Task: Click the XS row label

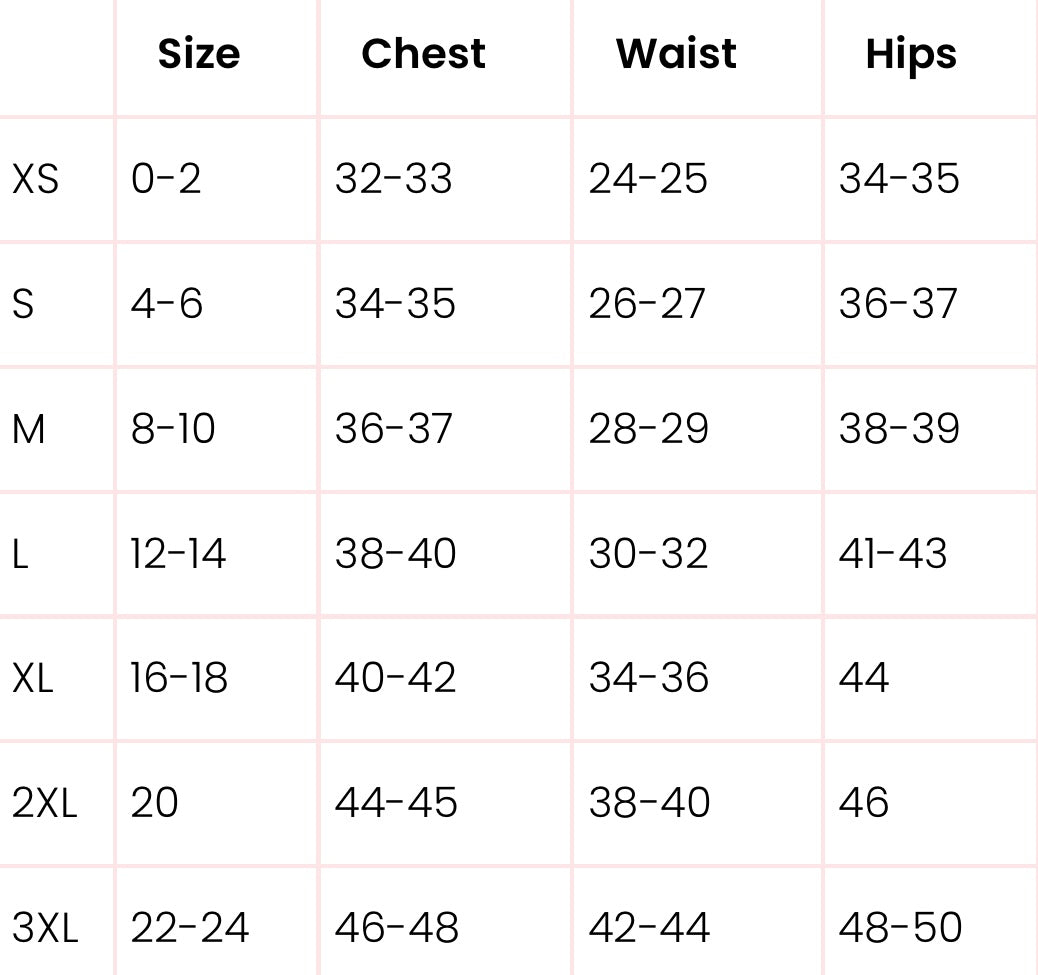Action: [36, 179]
